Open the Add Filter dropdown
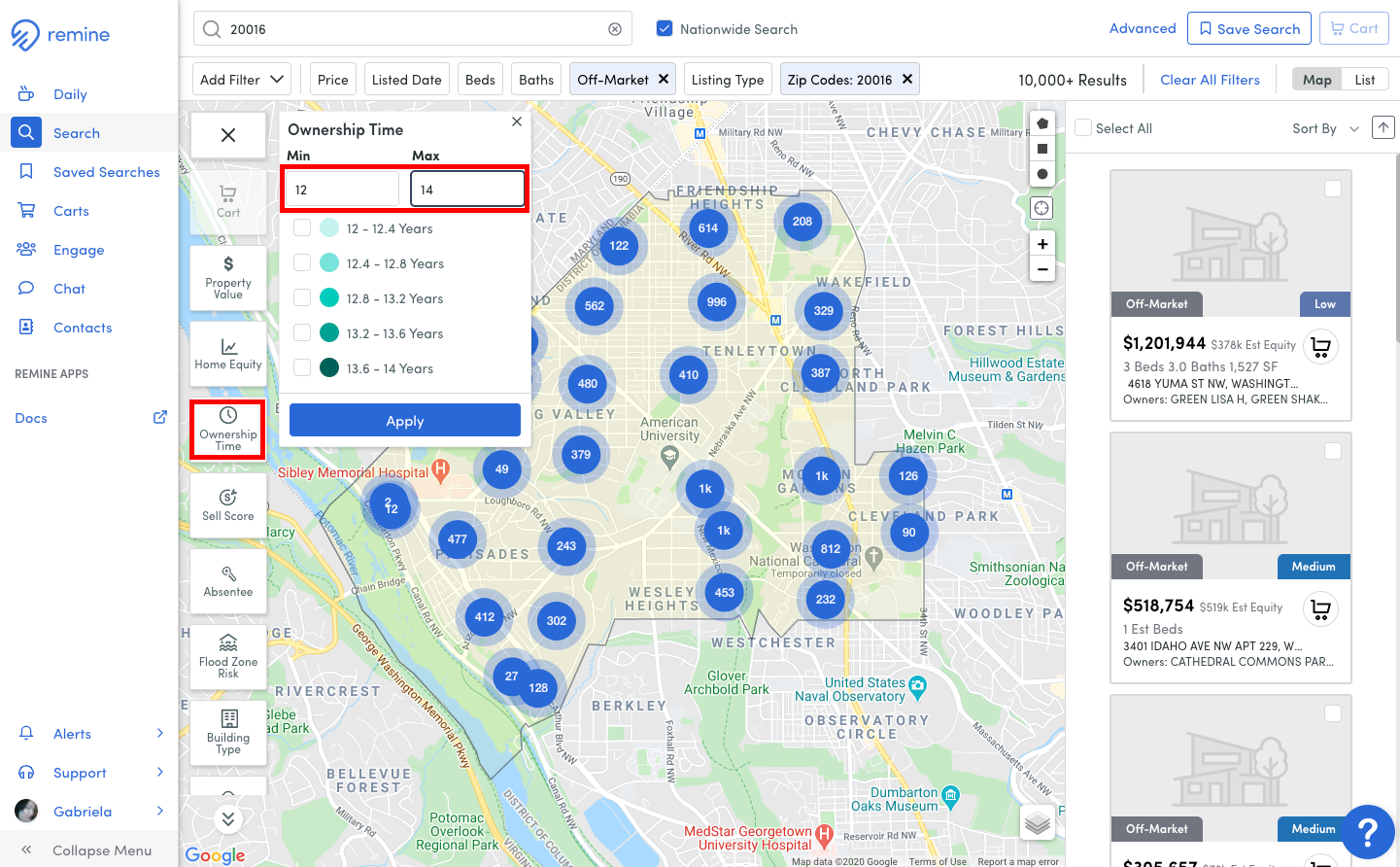The image size is (1400, 867). tap(242, 80)
